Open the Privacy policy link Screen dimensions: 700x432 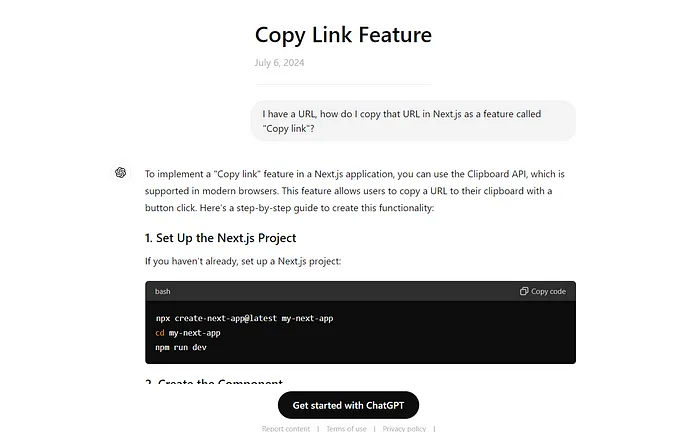[x=404, y=428]
